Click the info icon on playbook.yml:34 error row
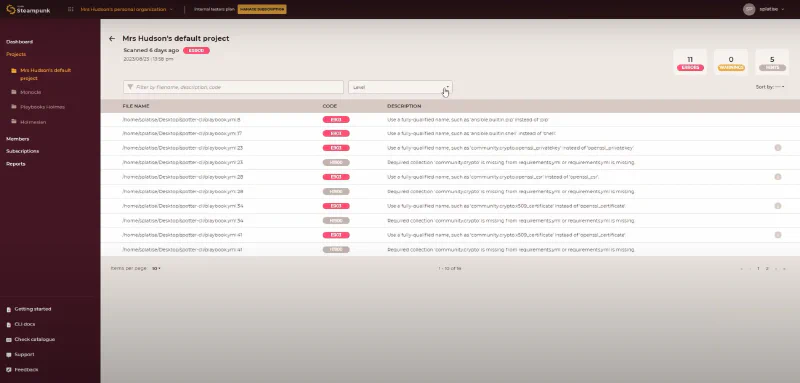The image size is (800, 383). click(x=778, y=206)
